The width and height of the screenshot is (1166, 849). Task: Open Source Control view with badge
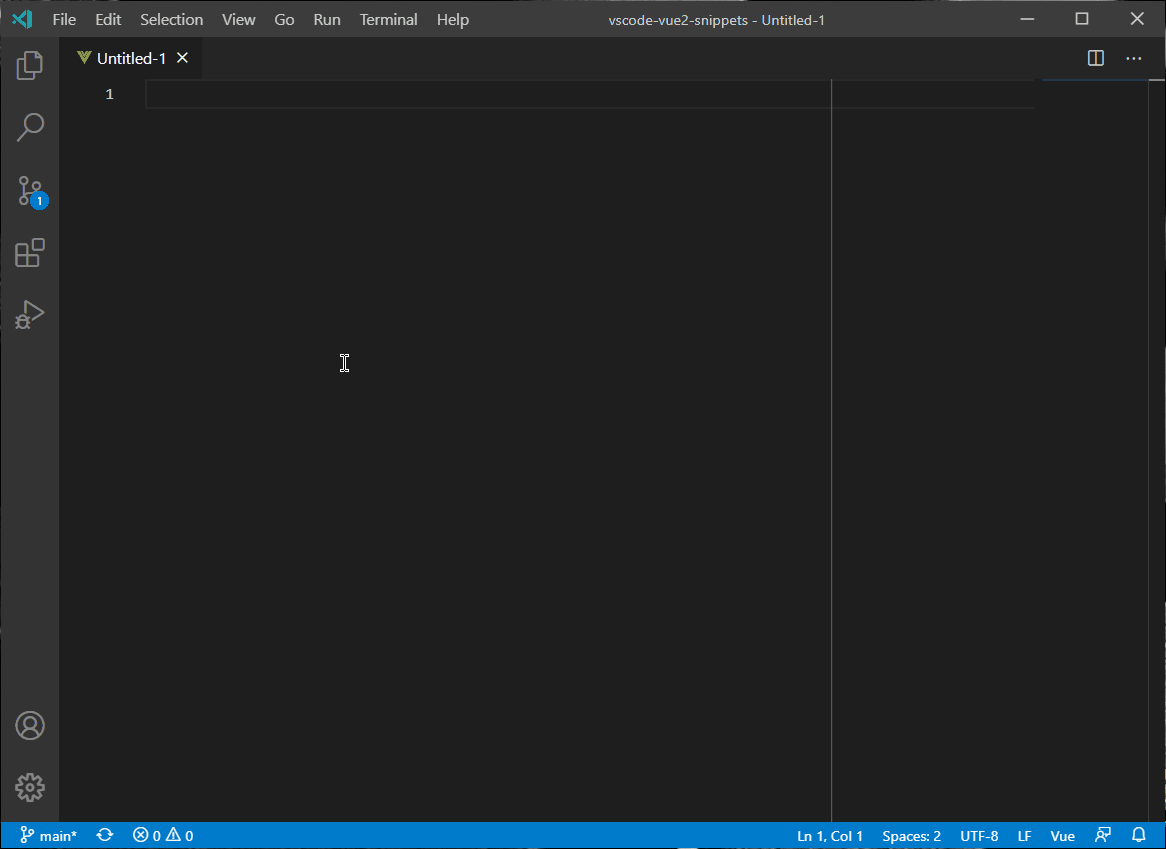[x=31, y=192]
